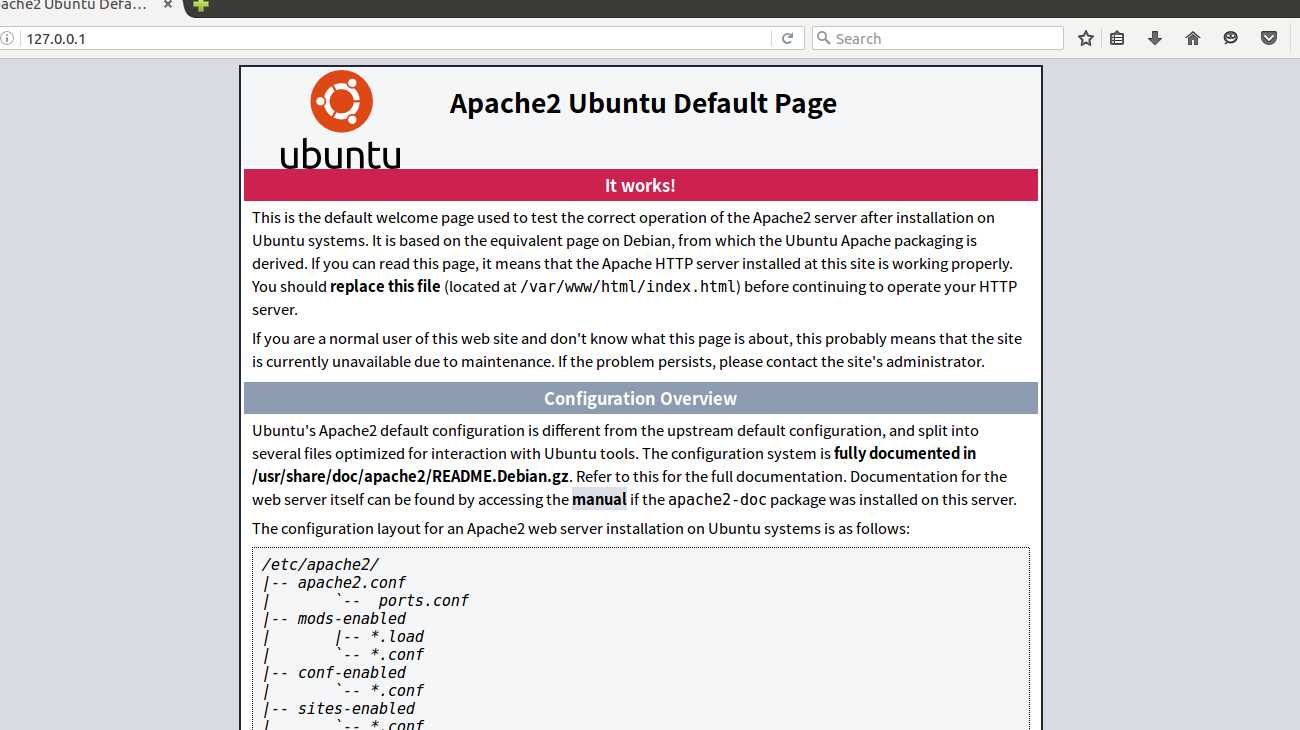Viewport: 1300px width, 730px height.
Task: Open the chat smiley icon
Action: click(x=1230, y=38)
